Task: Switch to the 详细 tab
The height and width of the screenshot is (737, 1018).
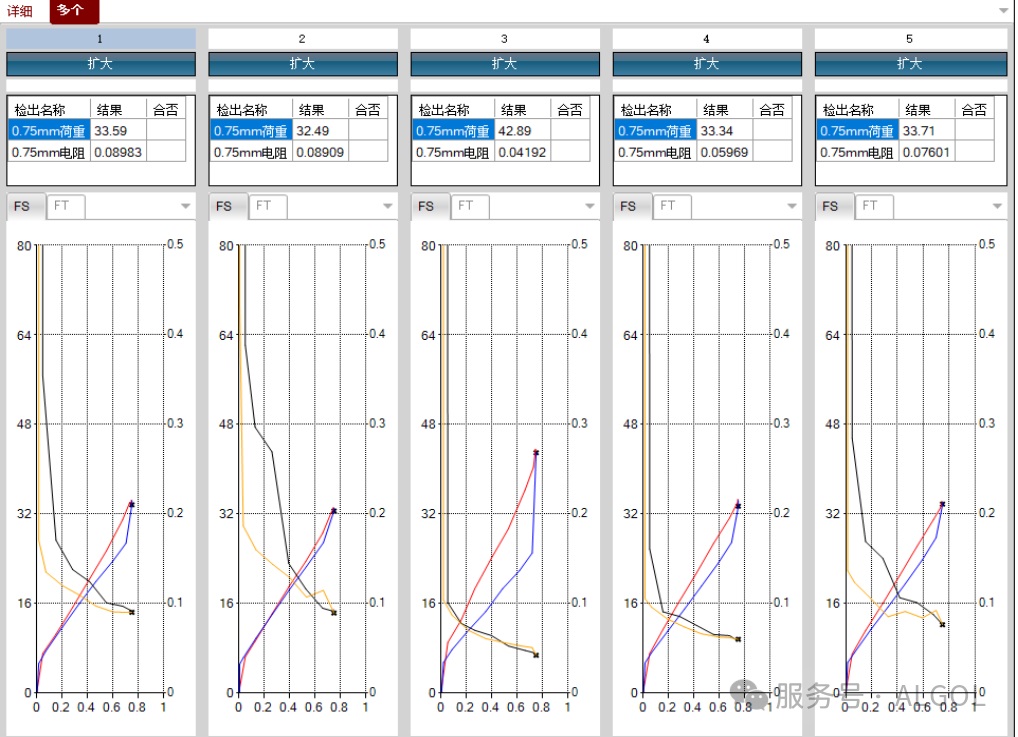Action: (x=19, y=11)
